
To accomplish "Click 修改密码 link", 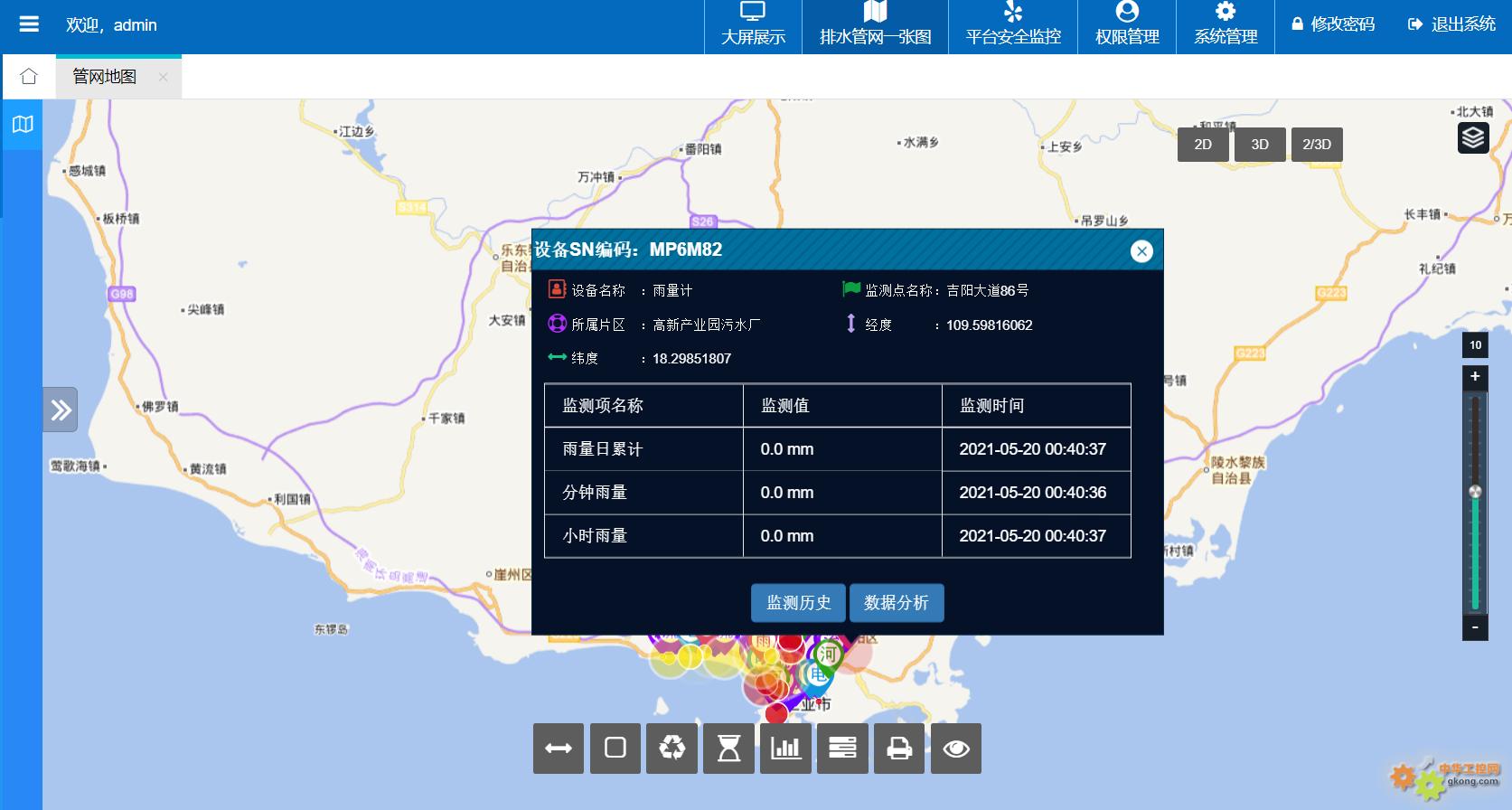I will pyautogui.click(x=1333, y=24).
